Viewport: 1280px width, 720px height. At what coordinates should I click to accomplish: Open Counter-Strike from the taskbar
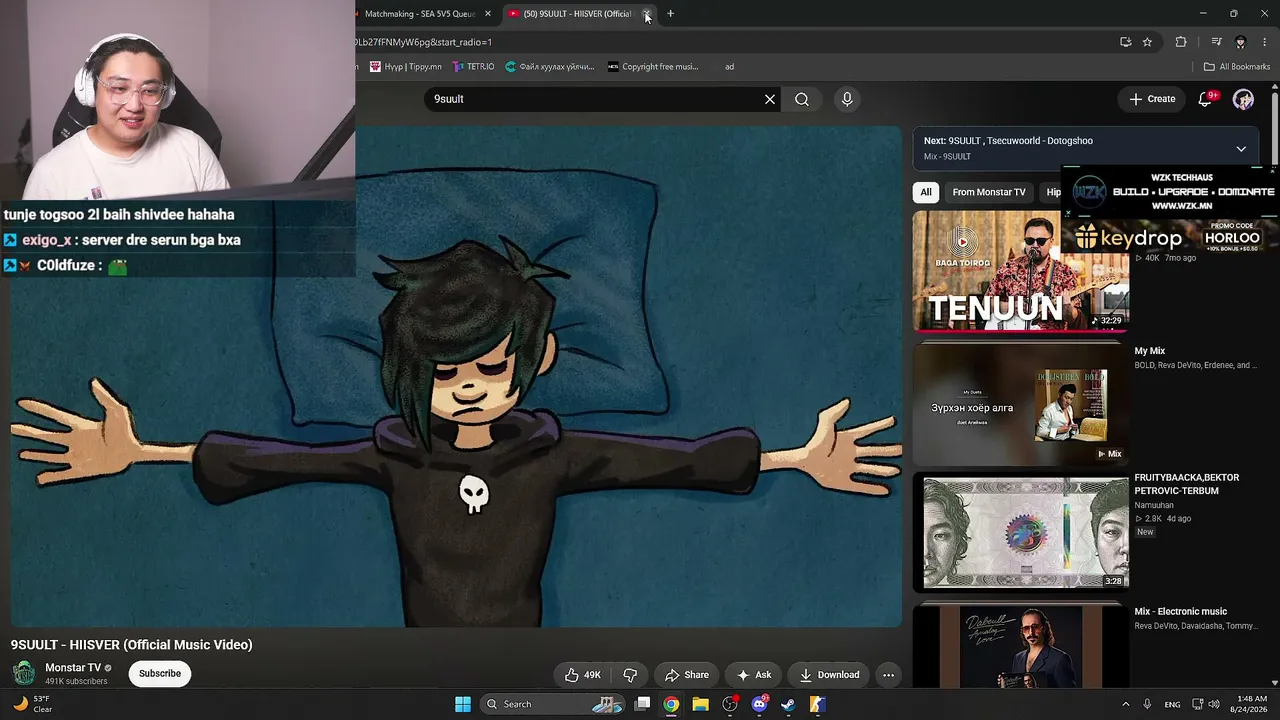click(817, 704)
